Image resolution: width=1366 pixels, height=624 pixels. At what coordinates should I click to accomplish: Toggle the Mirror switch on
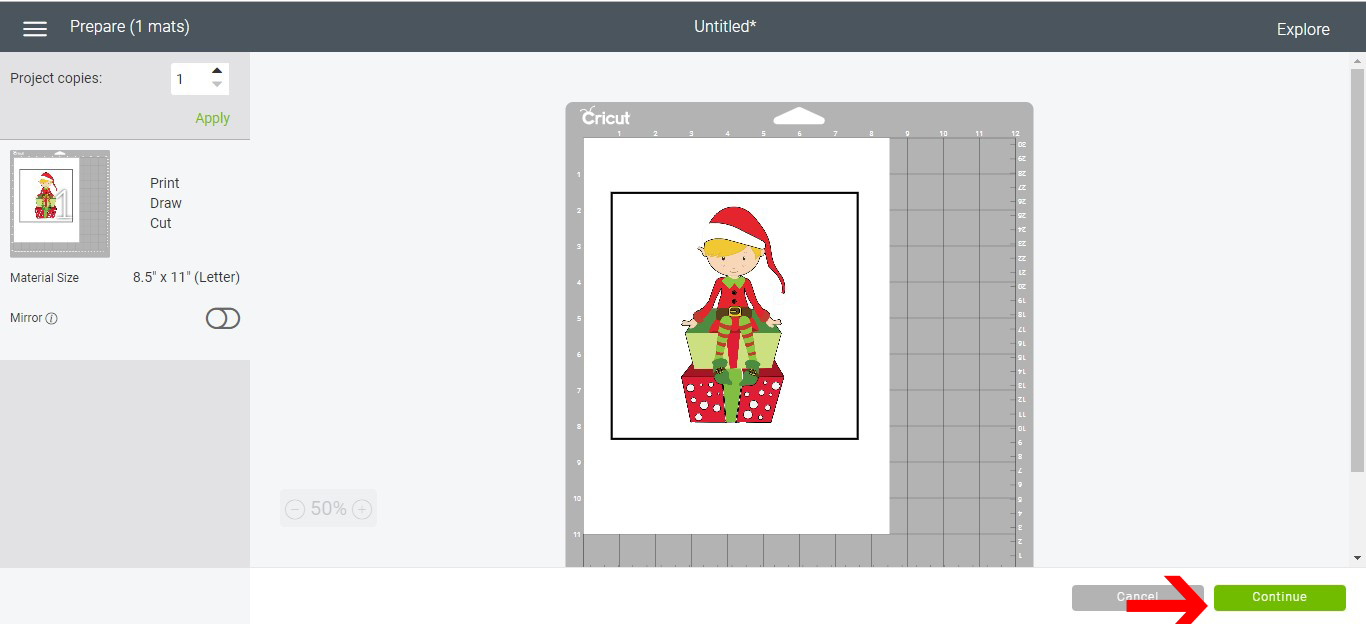coord(223,318)
